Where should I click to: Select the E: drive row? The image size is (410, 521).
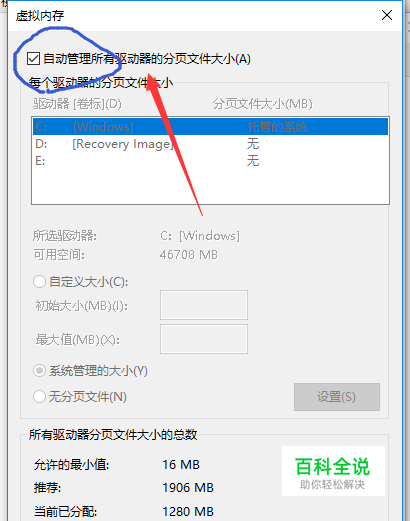210,161
